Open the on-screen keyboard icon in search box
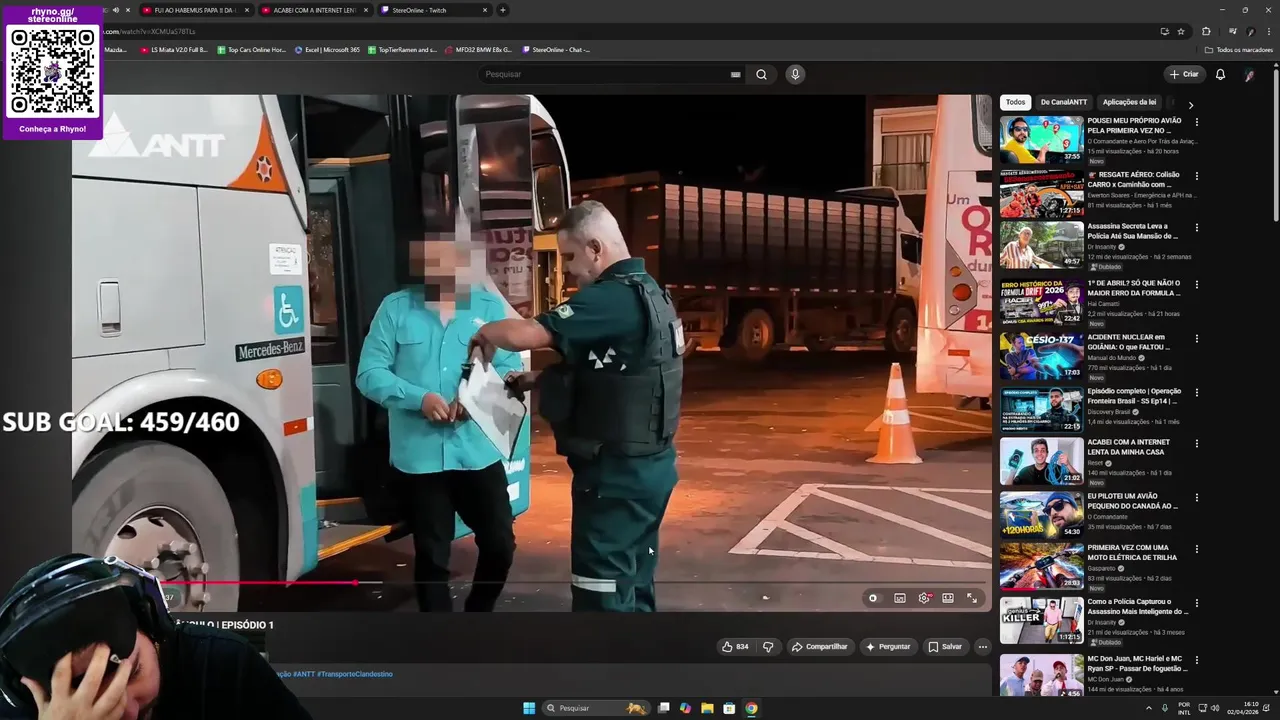Viewport: 1280px width, 720px height. pyautogui.click(x=735, y=74)
